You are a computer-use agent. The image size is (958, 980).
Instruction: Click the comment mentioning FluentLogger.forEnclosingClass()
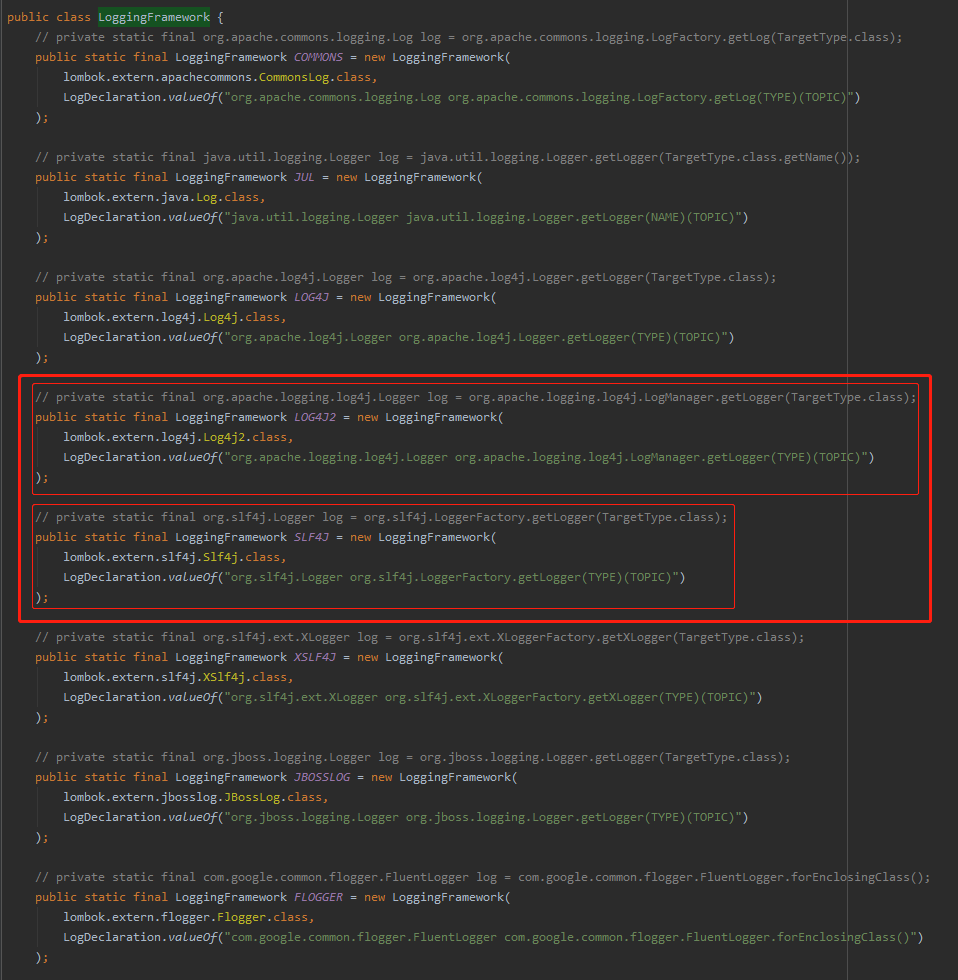click(482, 877)
